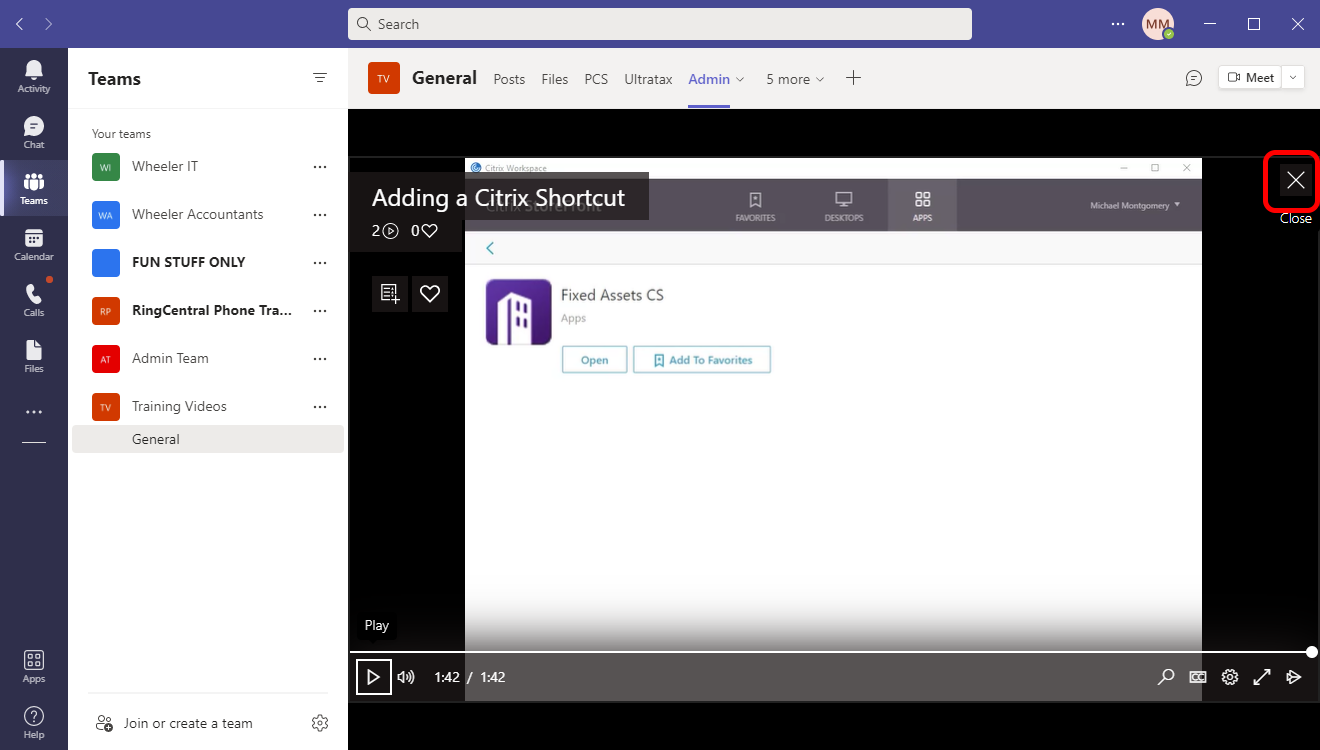1320x750 pixels.
Task: Add a new tab with the plus
Action: (x=853, y=78)
